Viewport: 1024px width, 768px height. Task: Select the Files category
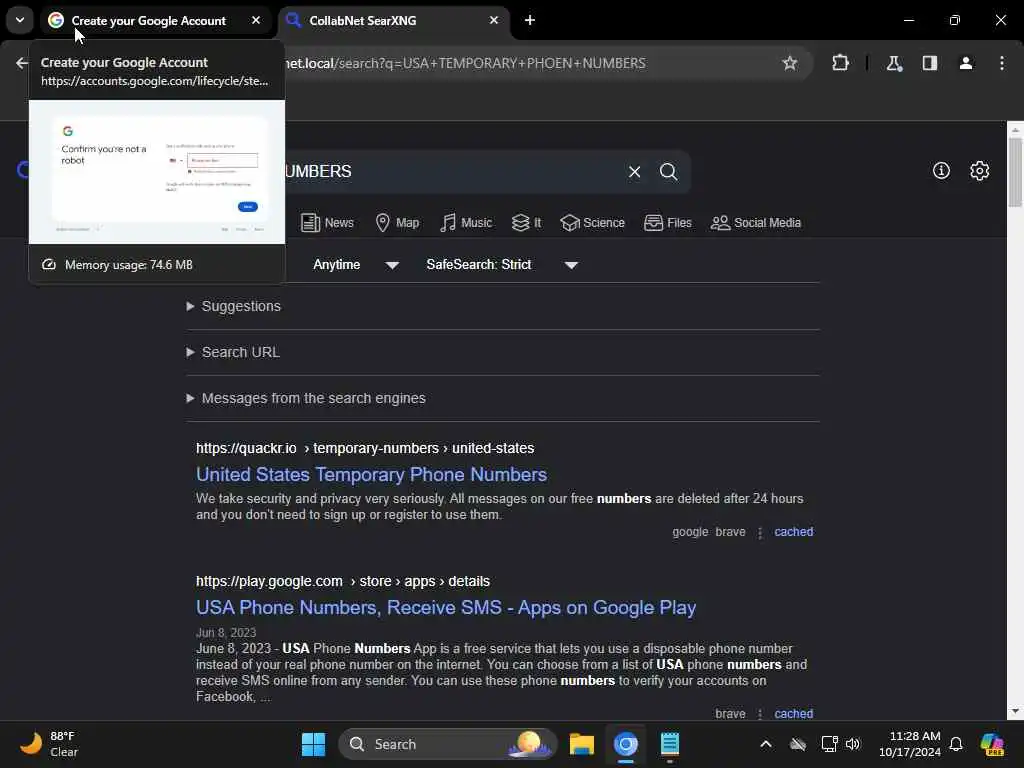point(667,223)
